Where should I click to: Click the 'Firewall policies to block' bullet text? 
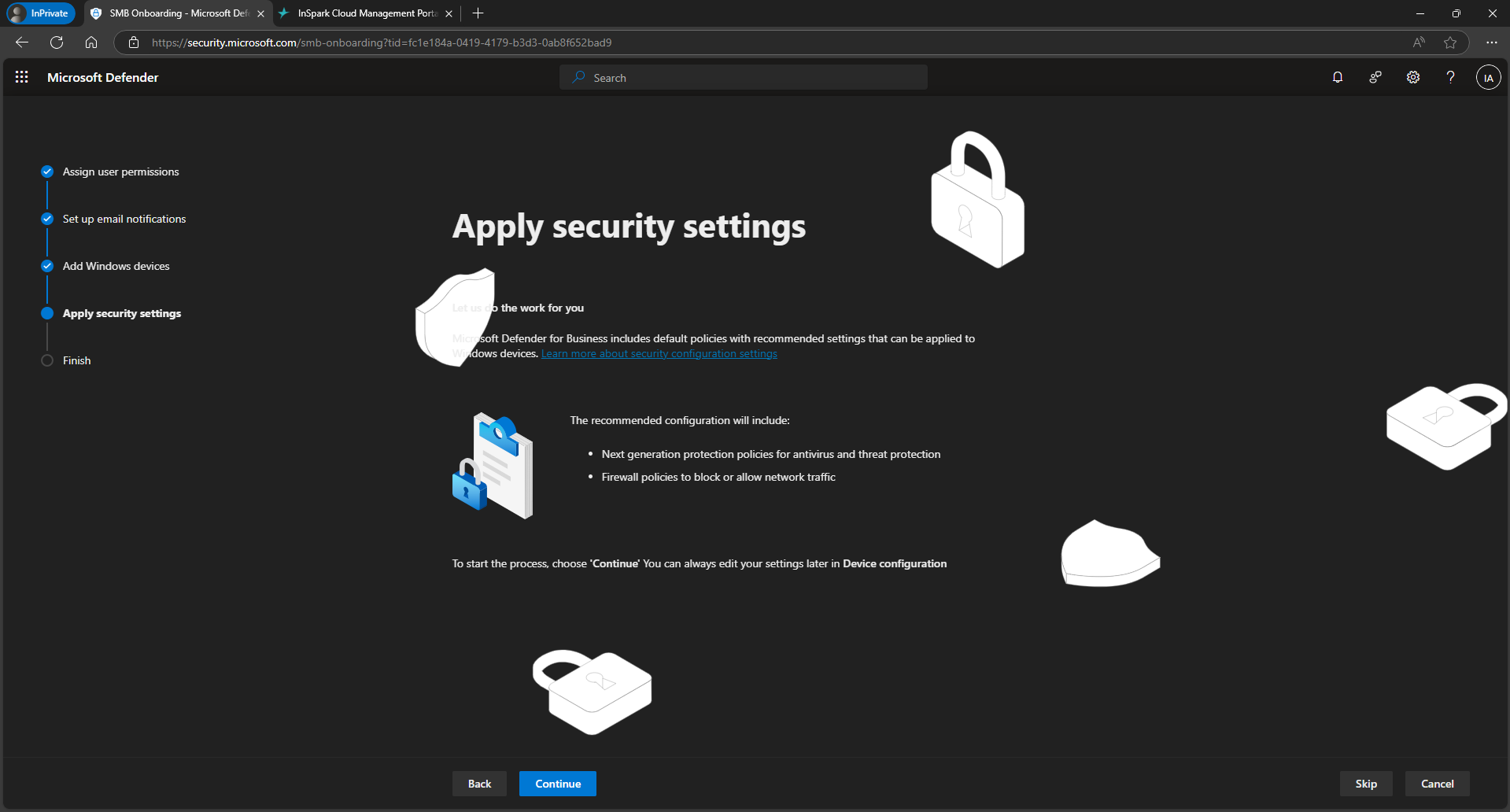pos(718,477)
